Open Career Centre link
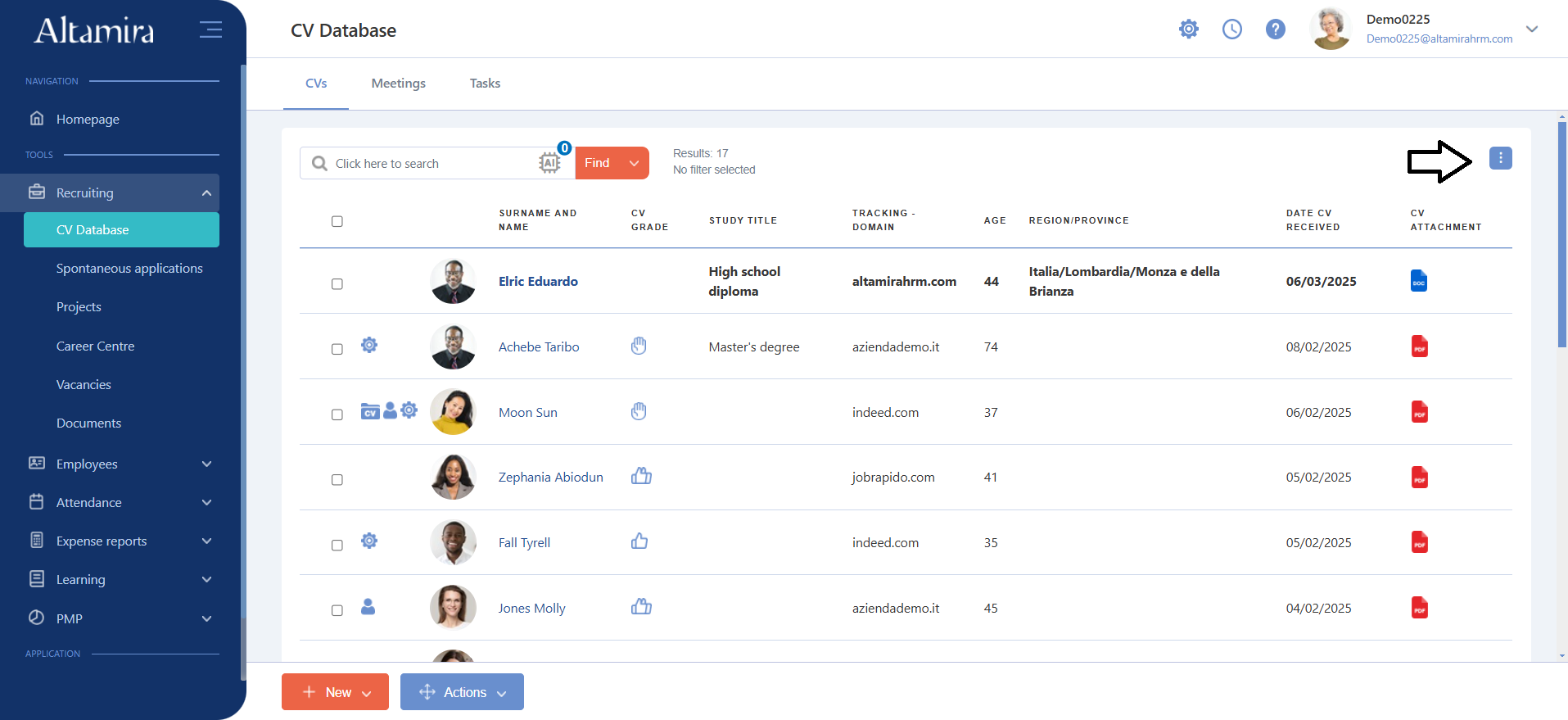 tap(95, 346)
